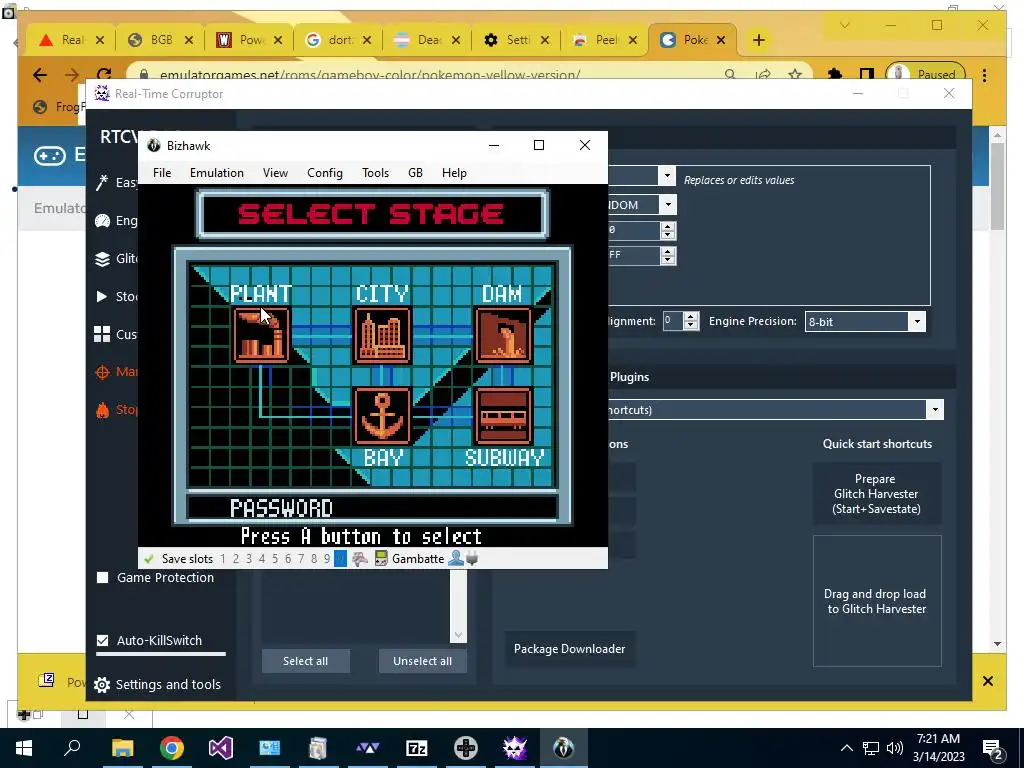Screen dimensions: 1024x768
Task: Open the View menu in Bizhawk
Action: pos(275,173)
